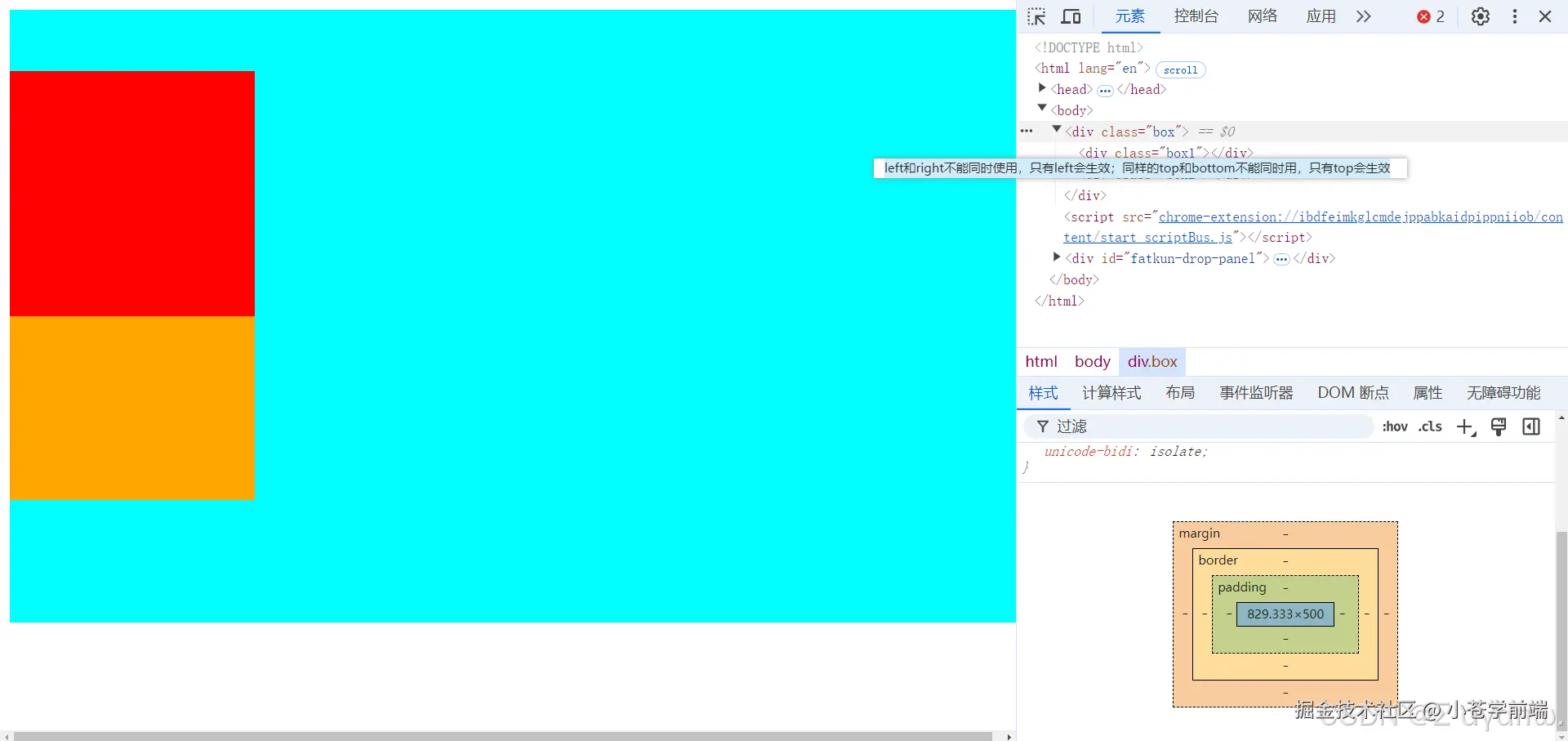Click the ellipsis inside fatkun-drop-panel div

point(1281,260)
